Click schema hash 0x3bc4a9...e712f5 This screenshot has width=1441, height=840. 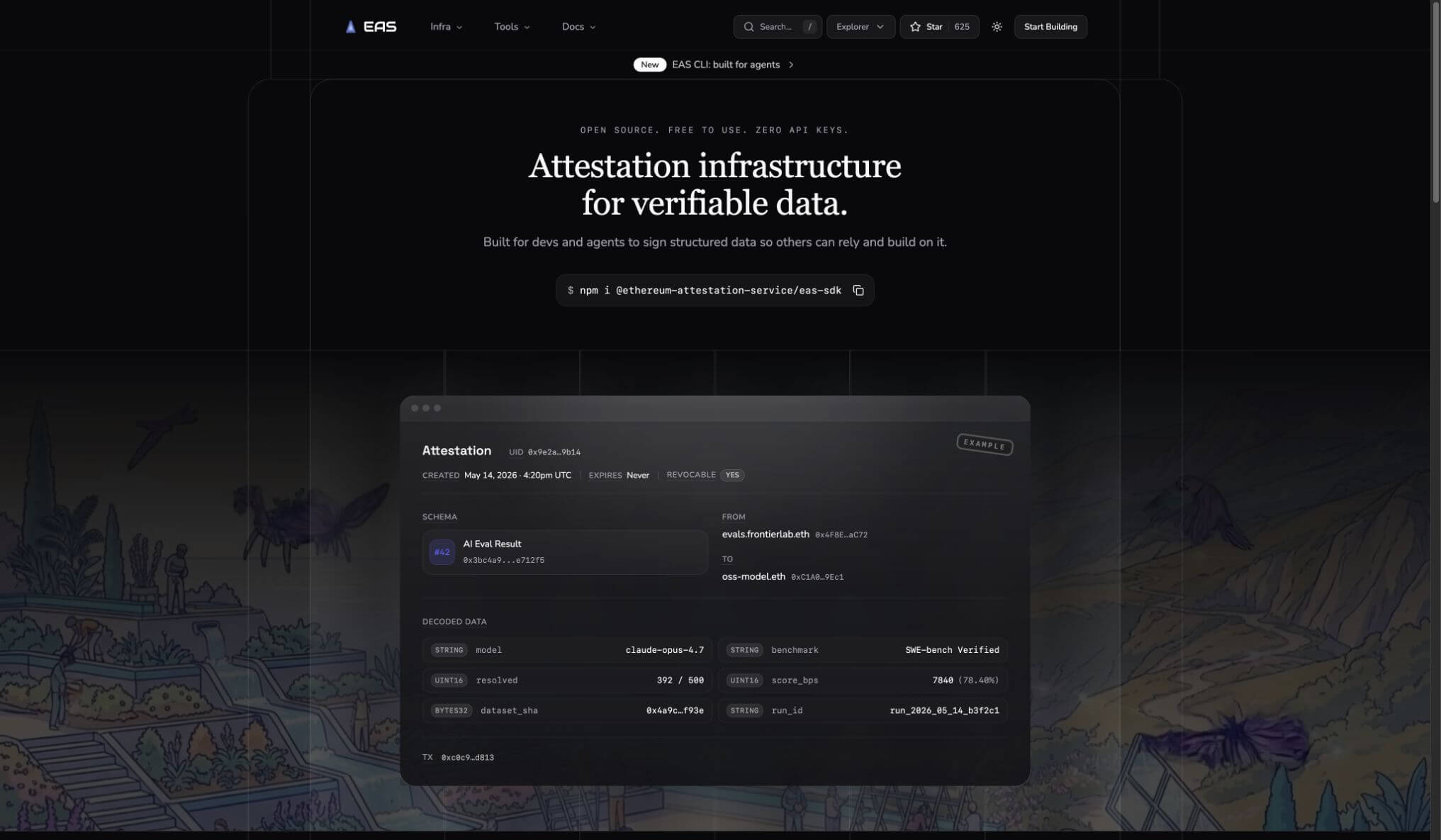pyautogui.click(x=503, y=561)
